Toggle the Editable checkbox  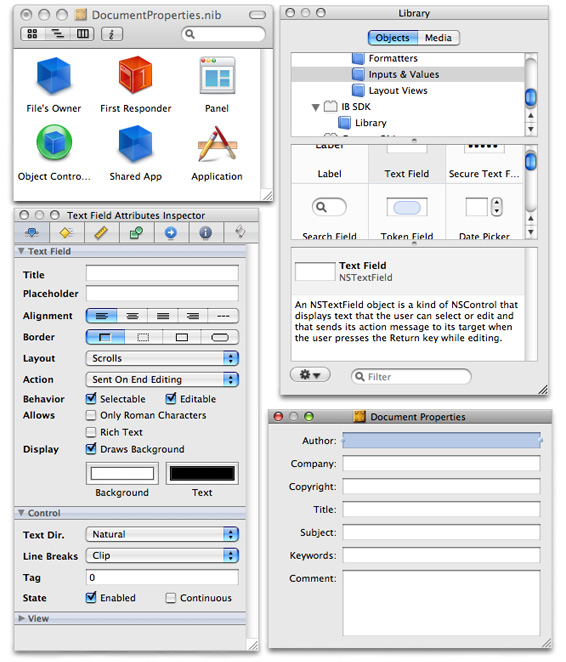coord(171,399)
